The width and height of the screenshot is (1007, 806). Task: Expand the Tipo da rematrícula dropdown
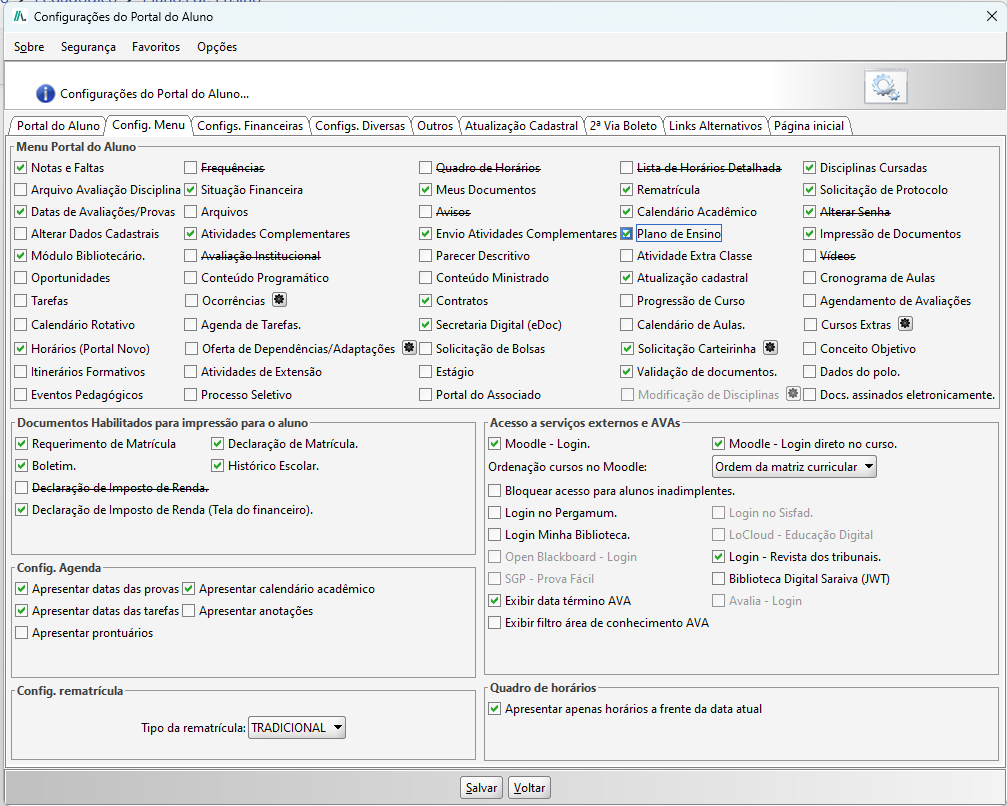297,728
